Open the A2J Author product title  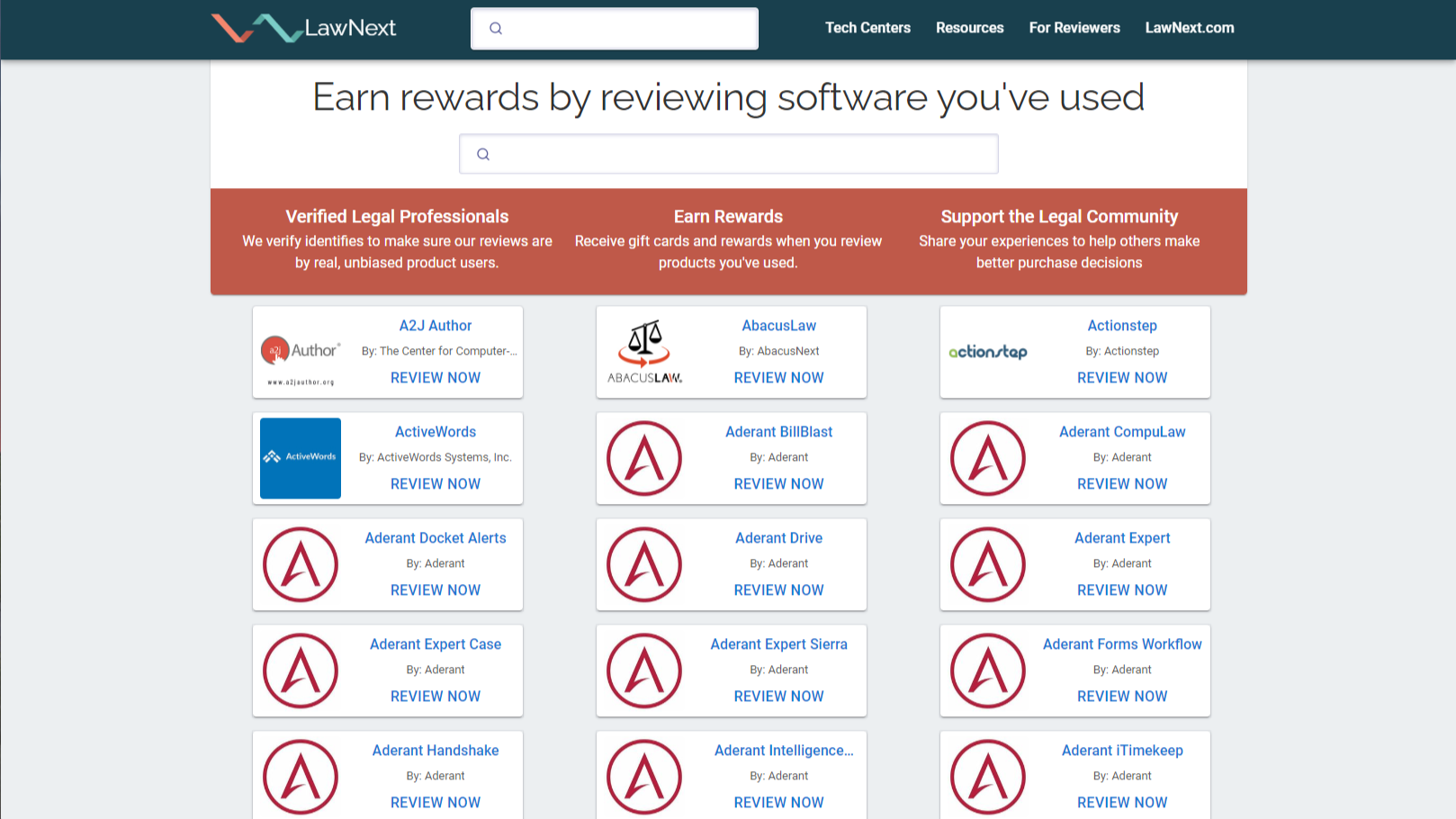click(x=436, y=326)
